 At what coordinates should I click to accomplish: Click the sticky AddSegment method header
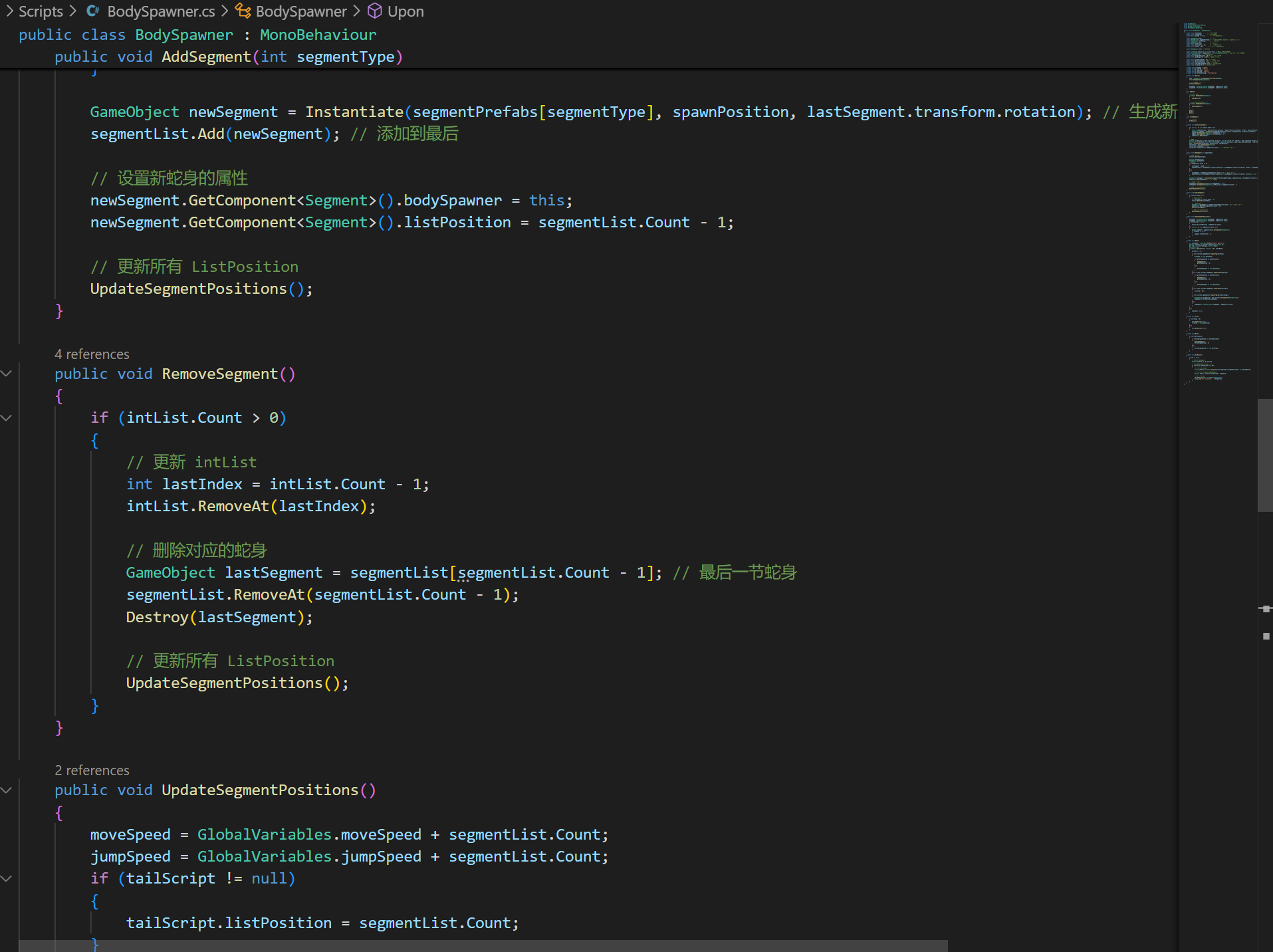(x=229, y=57)
